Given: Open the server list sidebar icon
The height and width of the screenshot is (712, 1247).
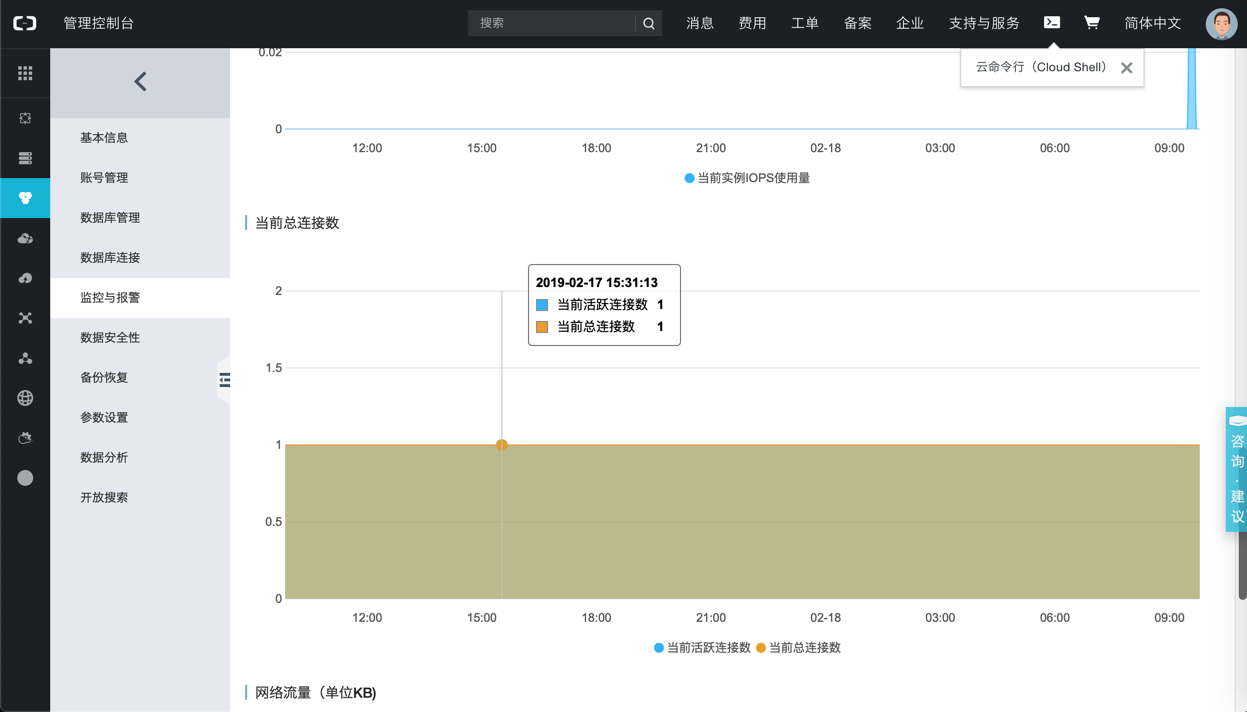Looking at the screenshot, I should (x=25, y=158).
